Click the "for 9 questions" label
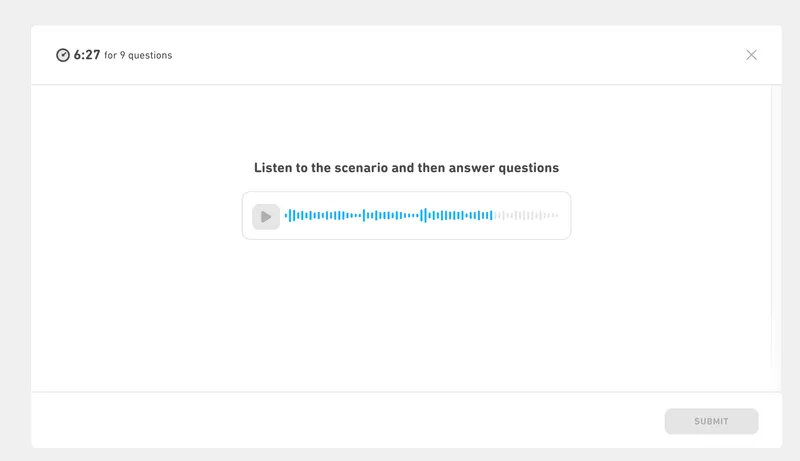 click(x=138, y=56)
